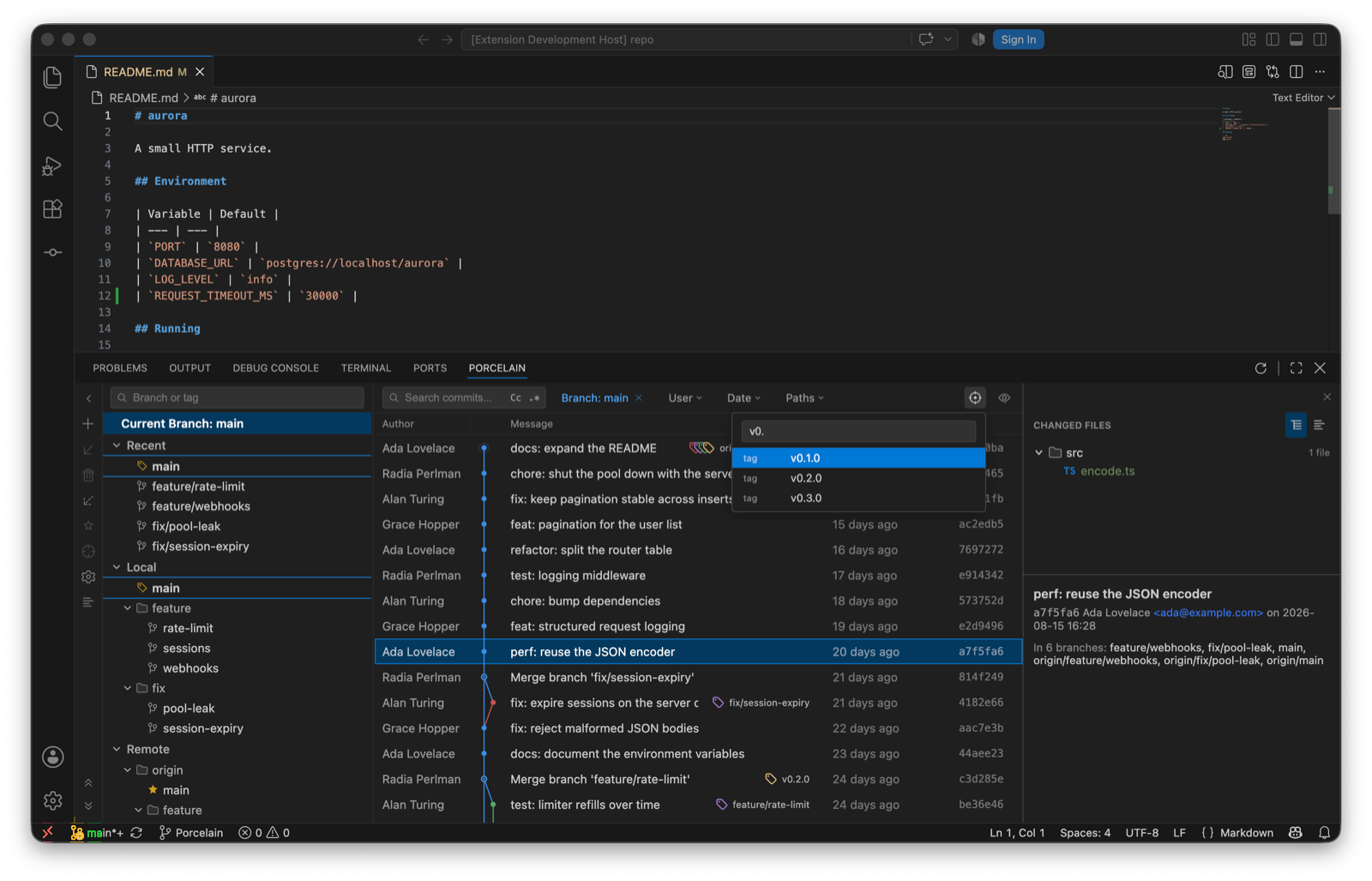The image size is (1372, 881).
Task: Toggle case-sensitive Cc in commit search
Action: (515, 398)
